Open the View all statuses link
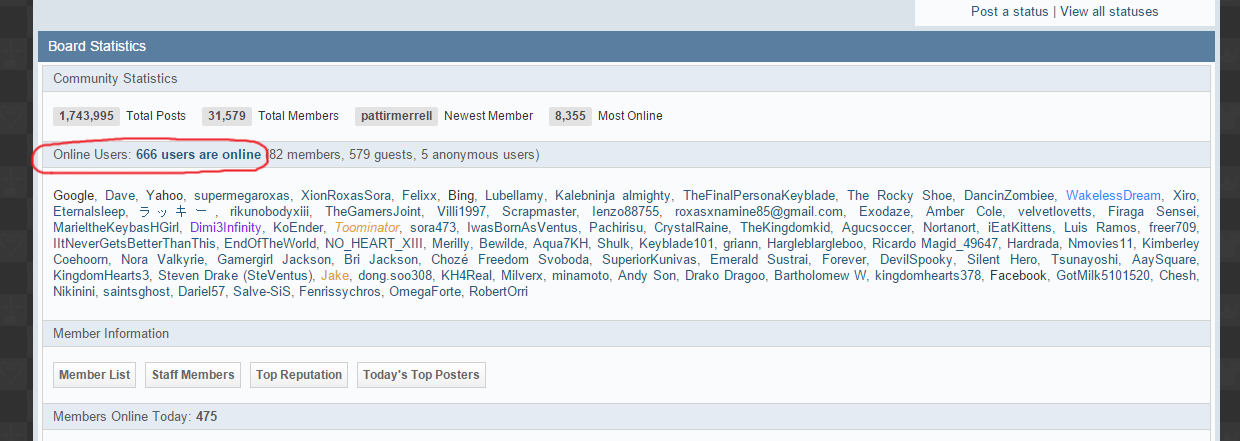1240x441 pixels. [x=1109, y=12]
